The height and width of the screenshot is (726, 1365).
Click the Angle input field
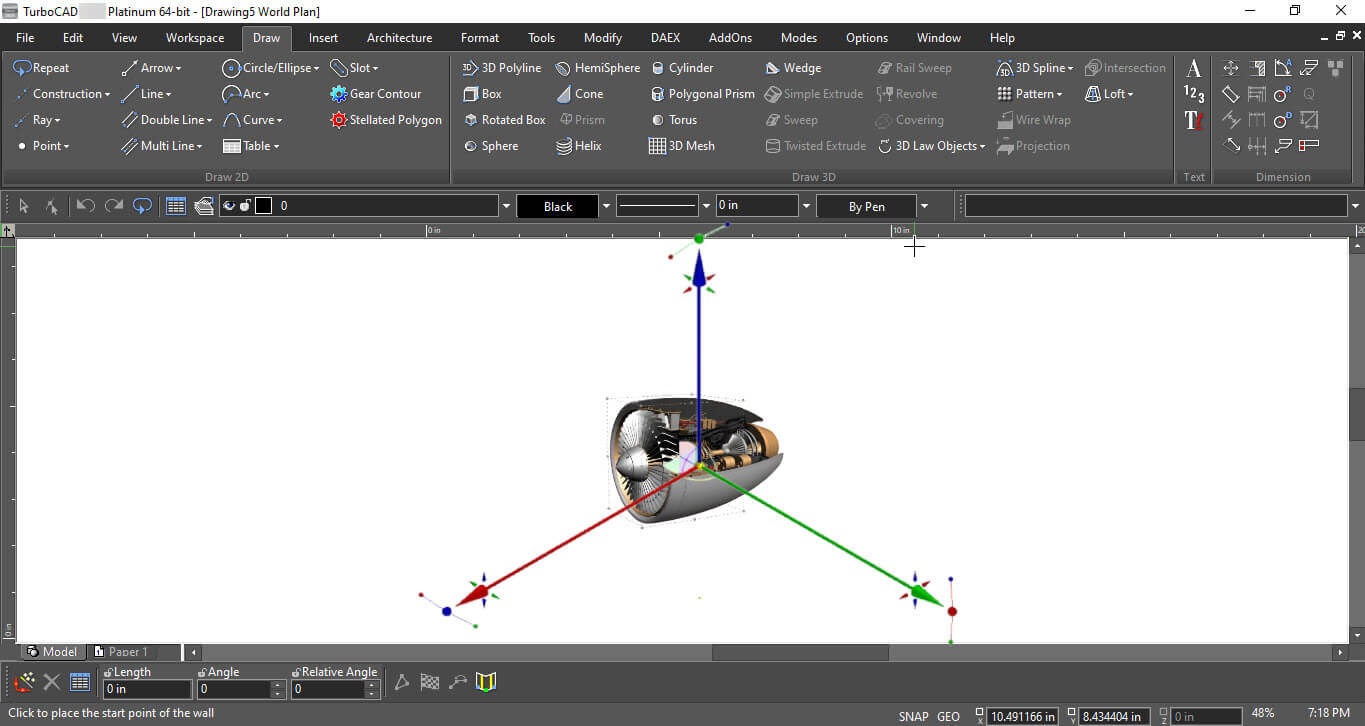[x=233, y=689]
